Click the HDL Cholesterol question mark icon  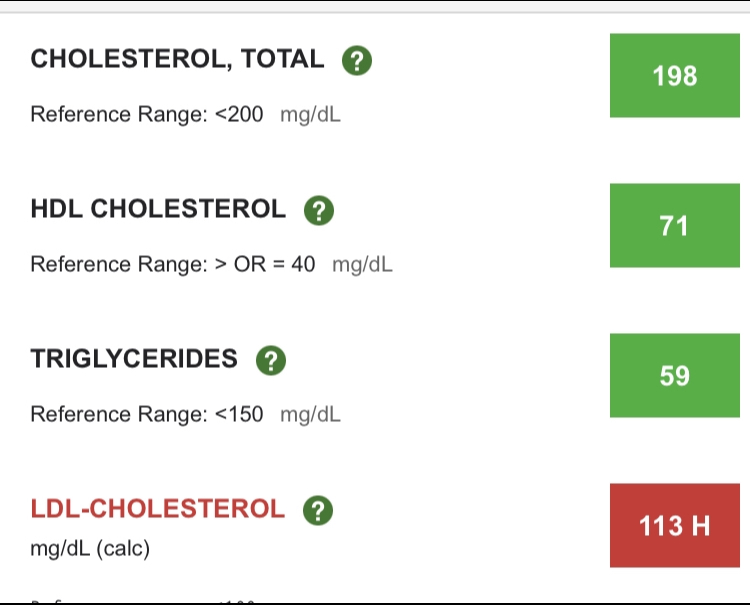(319, 210)
